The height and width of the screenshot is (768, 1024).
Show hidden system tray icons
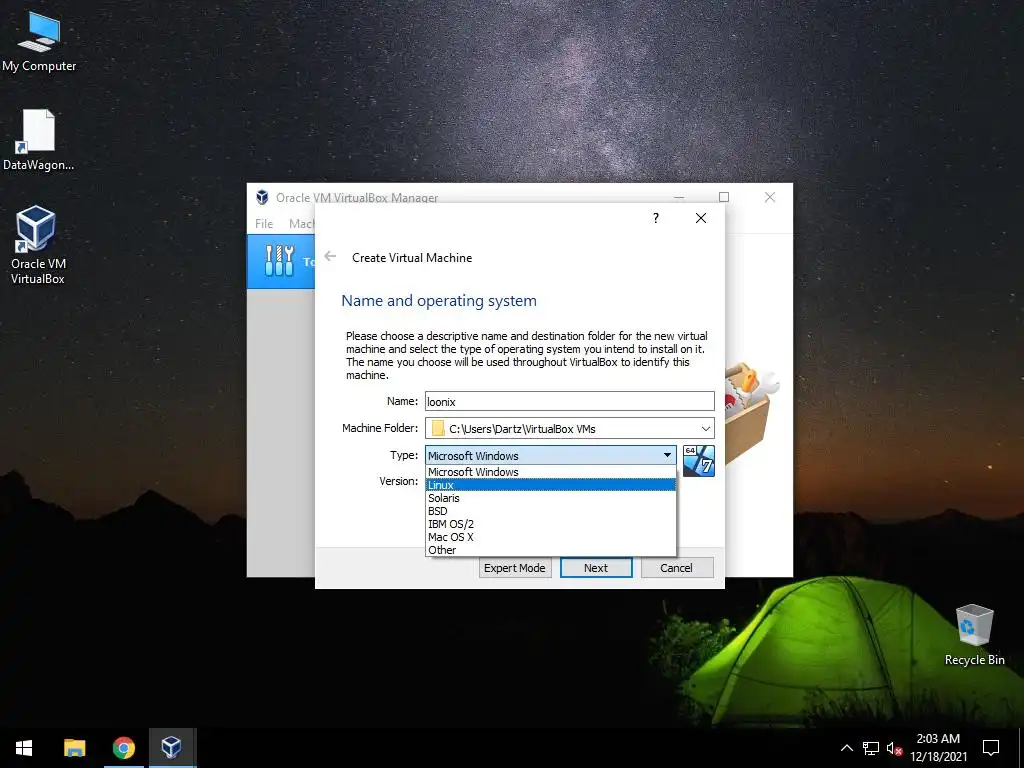(846, 748)
